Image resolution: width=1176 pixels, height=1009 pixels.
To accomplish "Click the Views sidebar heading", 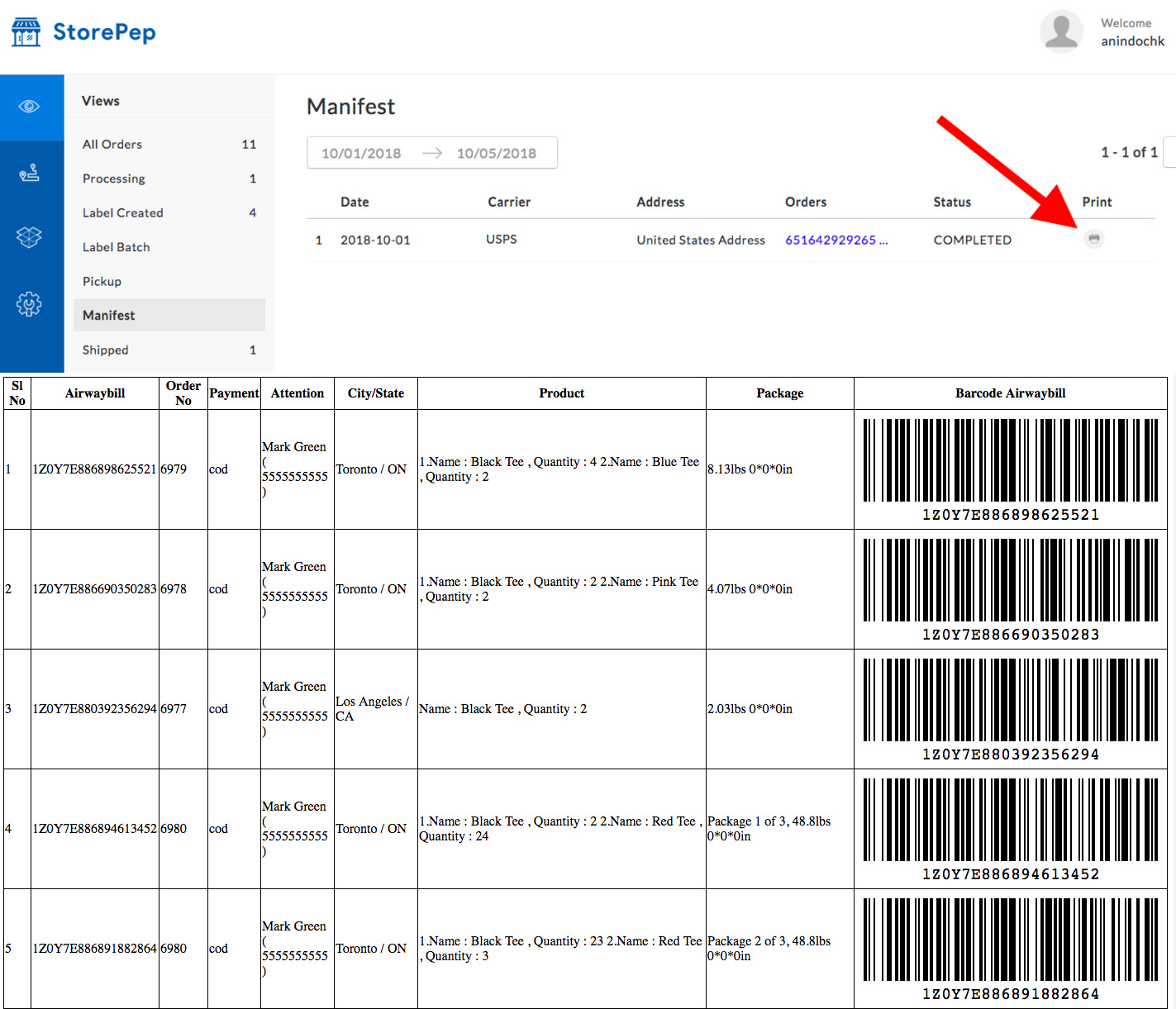I will click(101, 101).
